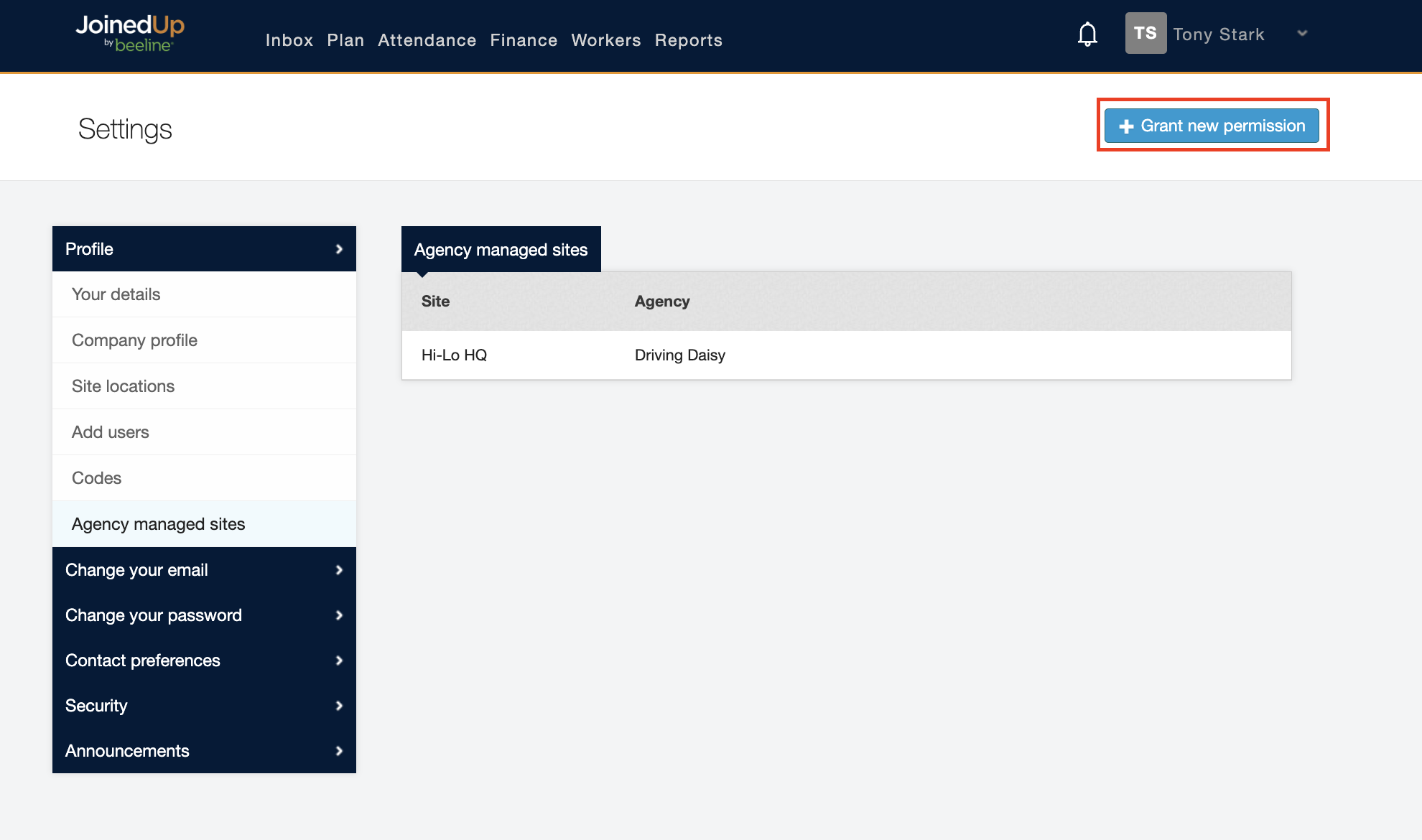The width and height of the screenshot is (1422, 840).
Task: Click Grant new permission button
Action: [x=1212, y=126]
